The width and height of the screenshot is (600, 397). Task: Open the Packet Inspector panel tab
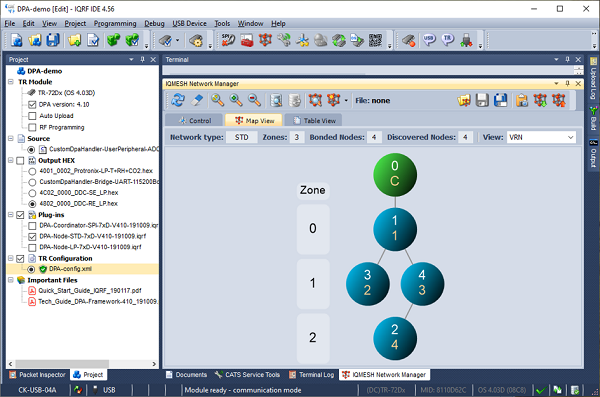pyautogui.click(x=38, y=375)
